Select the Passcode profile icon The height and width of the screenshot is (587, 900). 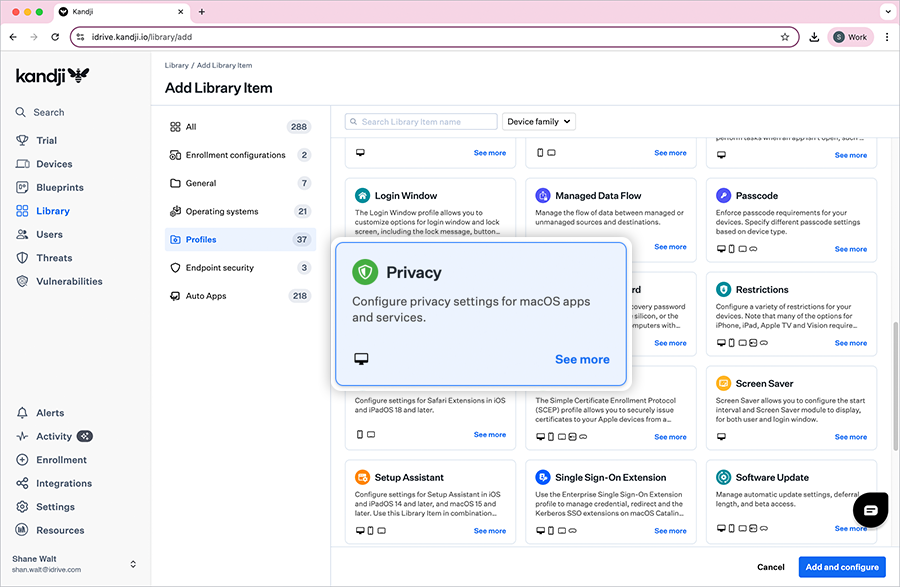724,196
